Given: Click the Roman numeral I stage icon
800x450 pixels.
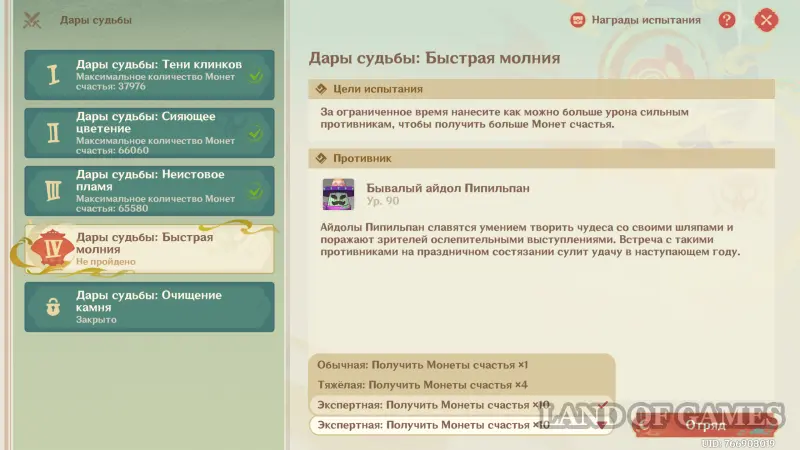Looking at the screenshot, I should (51, 76).
